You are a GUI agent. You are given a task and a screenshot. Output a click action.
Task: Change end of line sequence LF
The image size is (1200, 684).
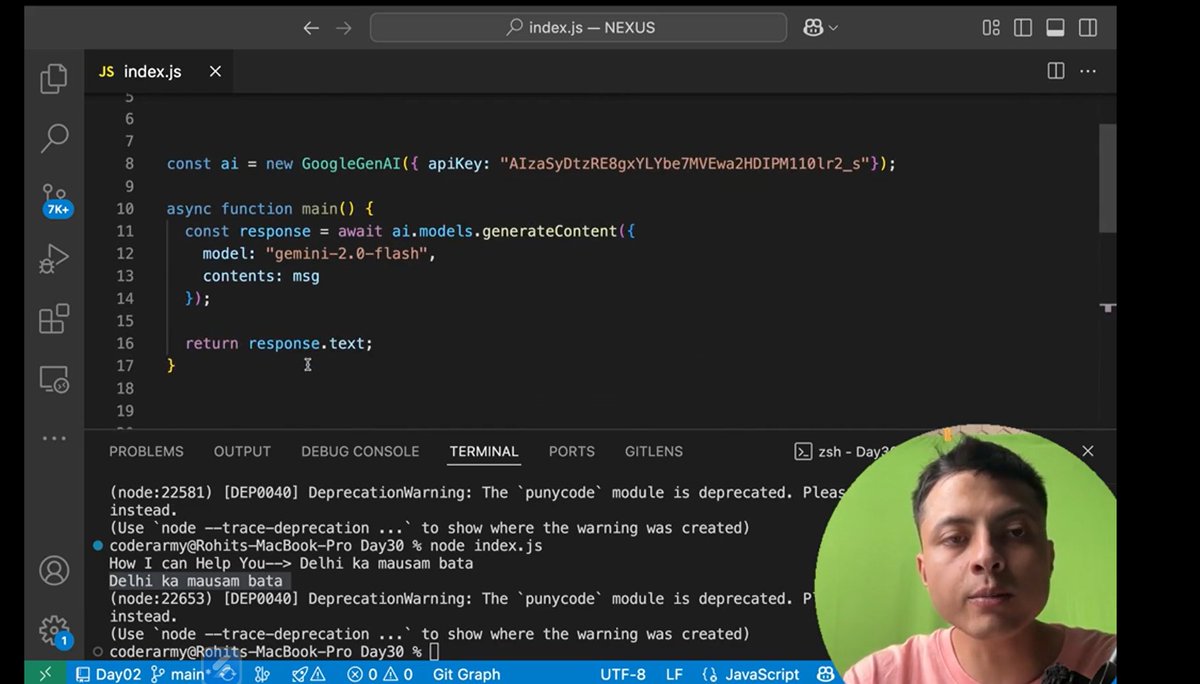click(675, 674)
